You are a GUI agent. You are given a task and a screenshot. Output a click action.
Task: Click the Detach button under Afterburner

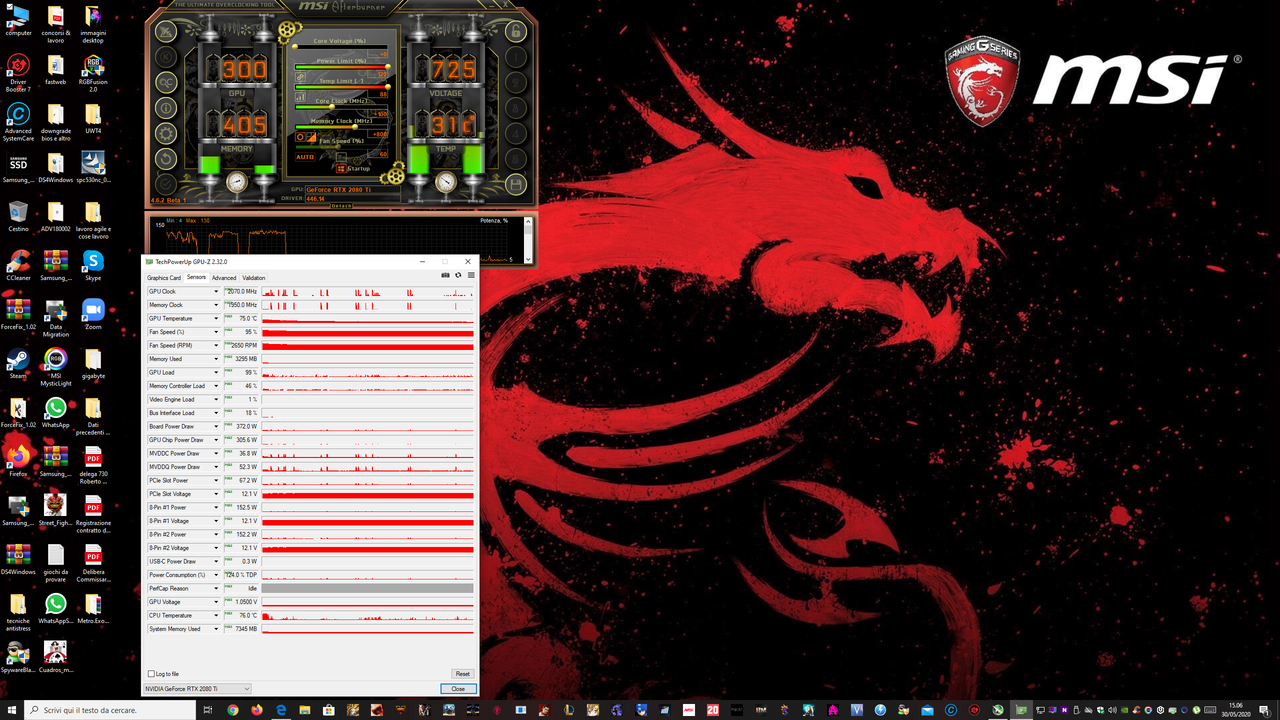click(x=341, y=206)
